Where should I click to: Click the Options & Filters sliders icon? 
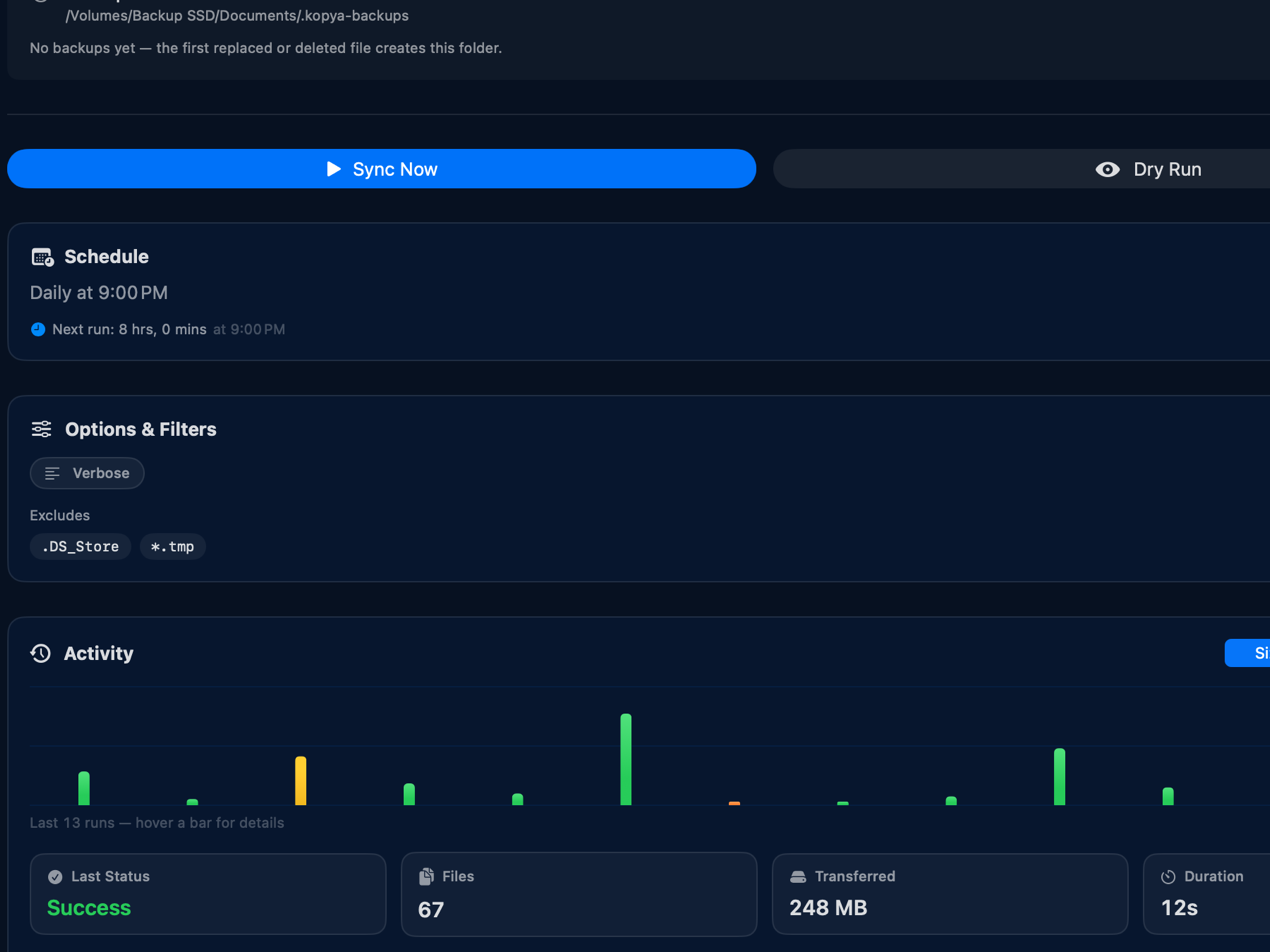tap(41, 429)
